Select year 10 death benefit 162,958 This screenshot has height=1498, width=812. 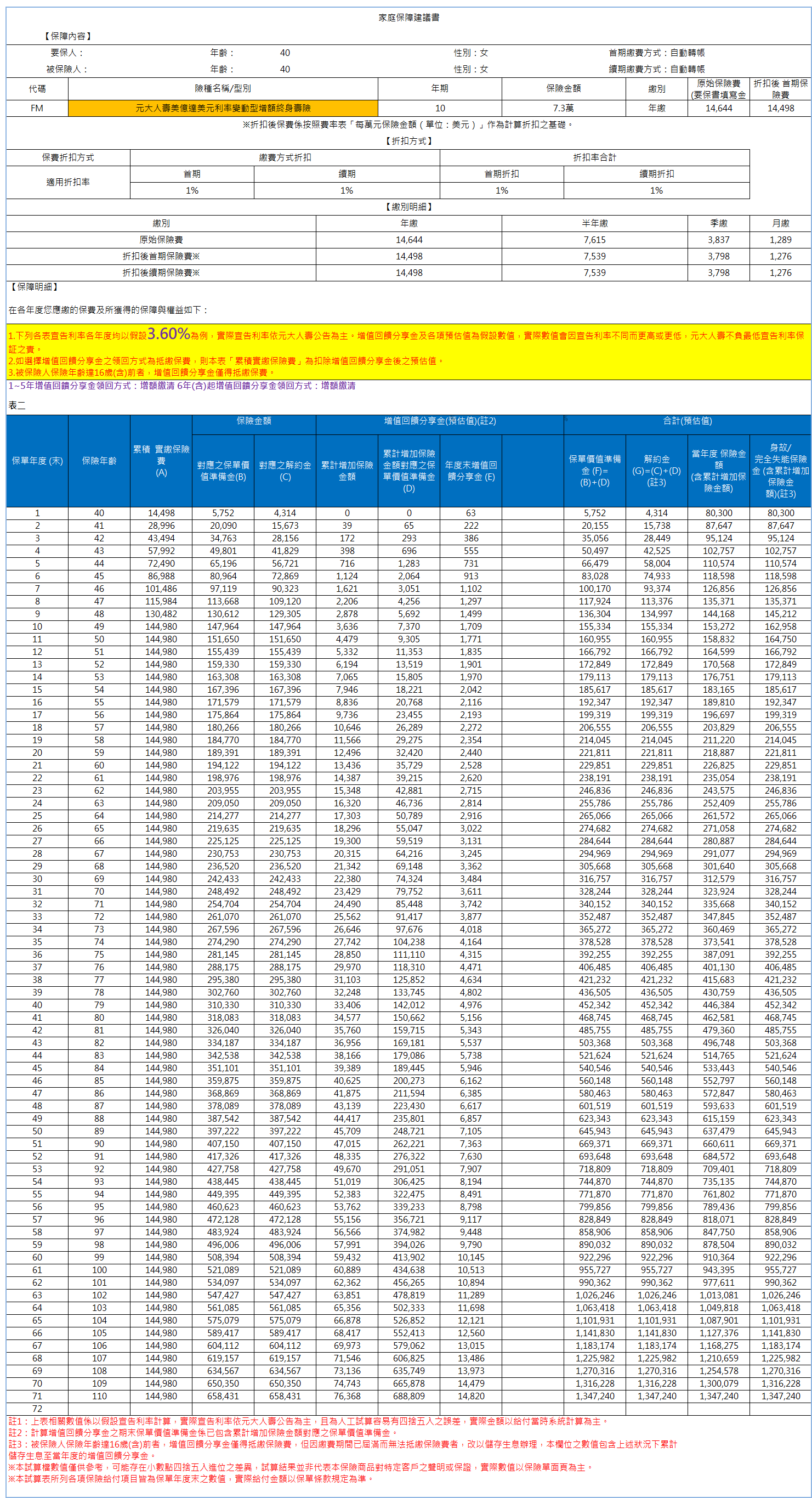pos(781,627)
